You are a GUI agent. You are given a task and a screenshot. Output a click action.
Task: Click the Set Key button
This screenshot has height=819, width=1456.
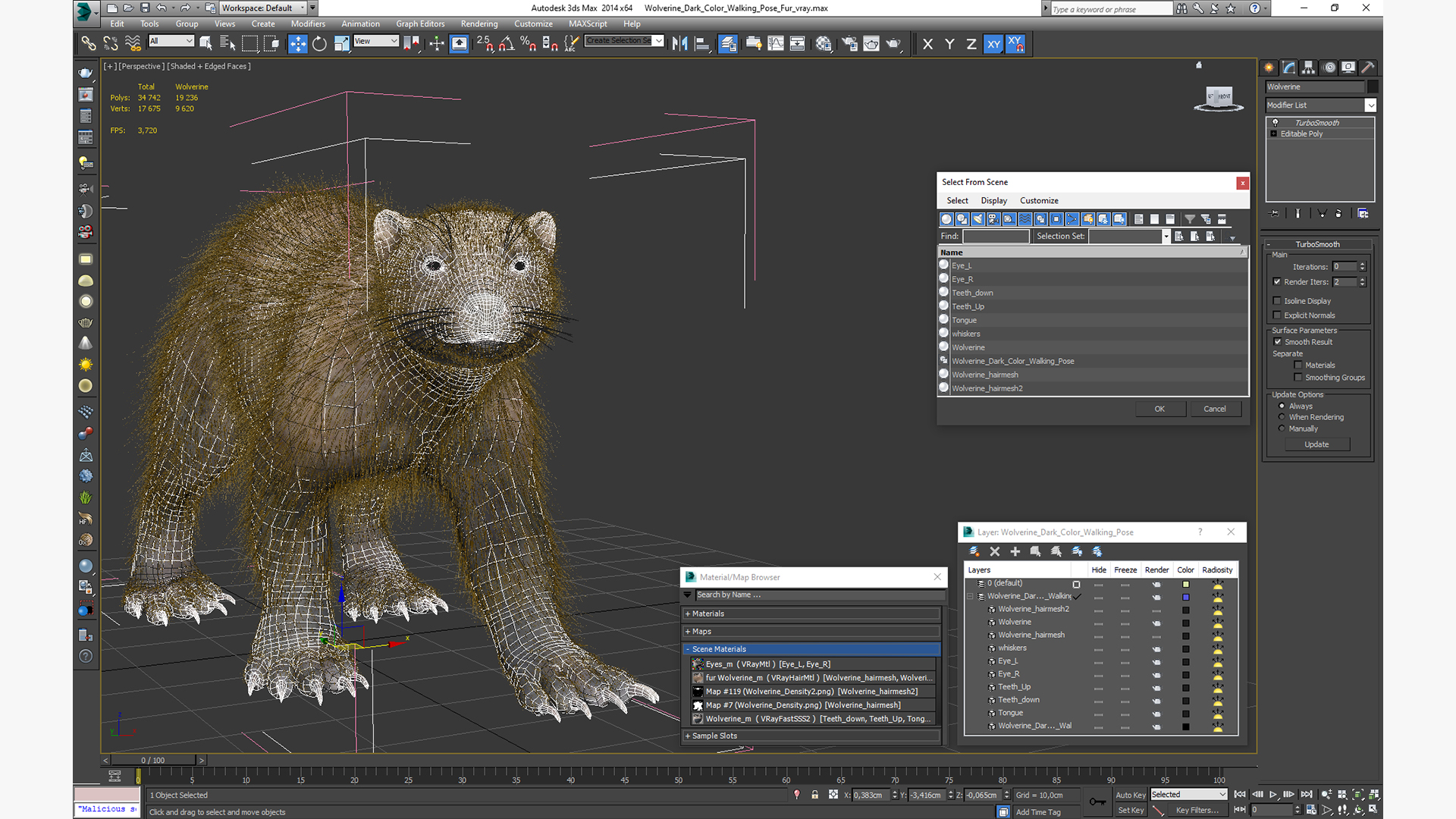(x=1130, y=810)
